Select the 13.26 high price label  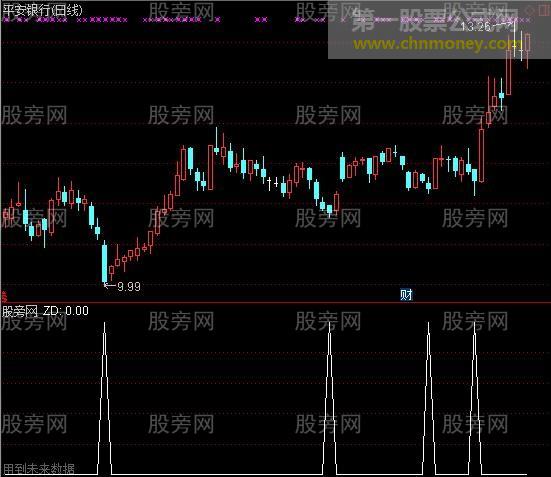[475, 26]
